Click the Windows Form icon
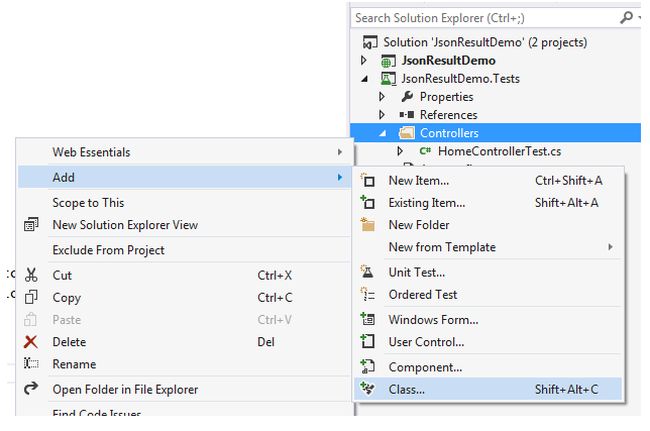650x431 pixels. click(x=368, y=320)
